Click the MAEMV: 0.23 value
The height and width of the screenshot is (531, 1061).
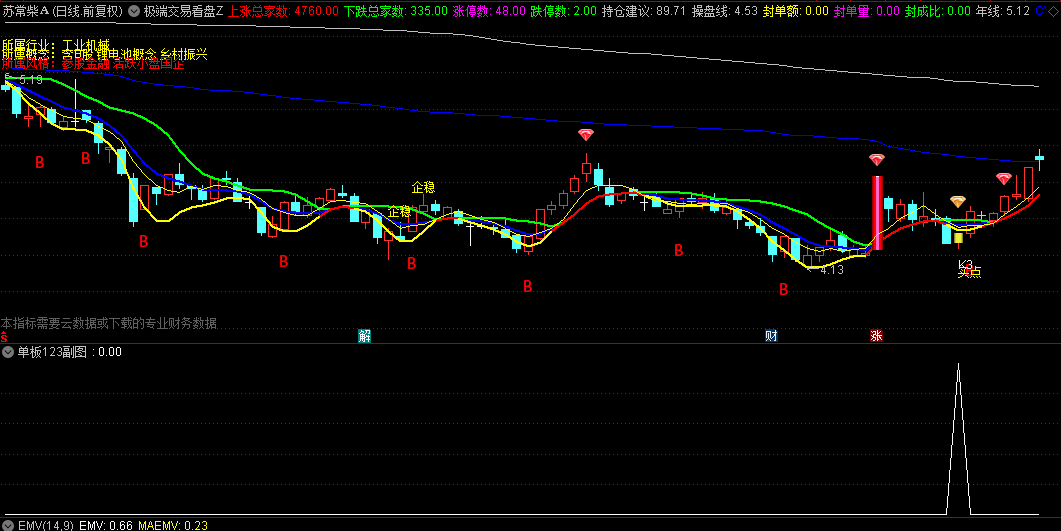click(173, 526)
